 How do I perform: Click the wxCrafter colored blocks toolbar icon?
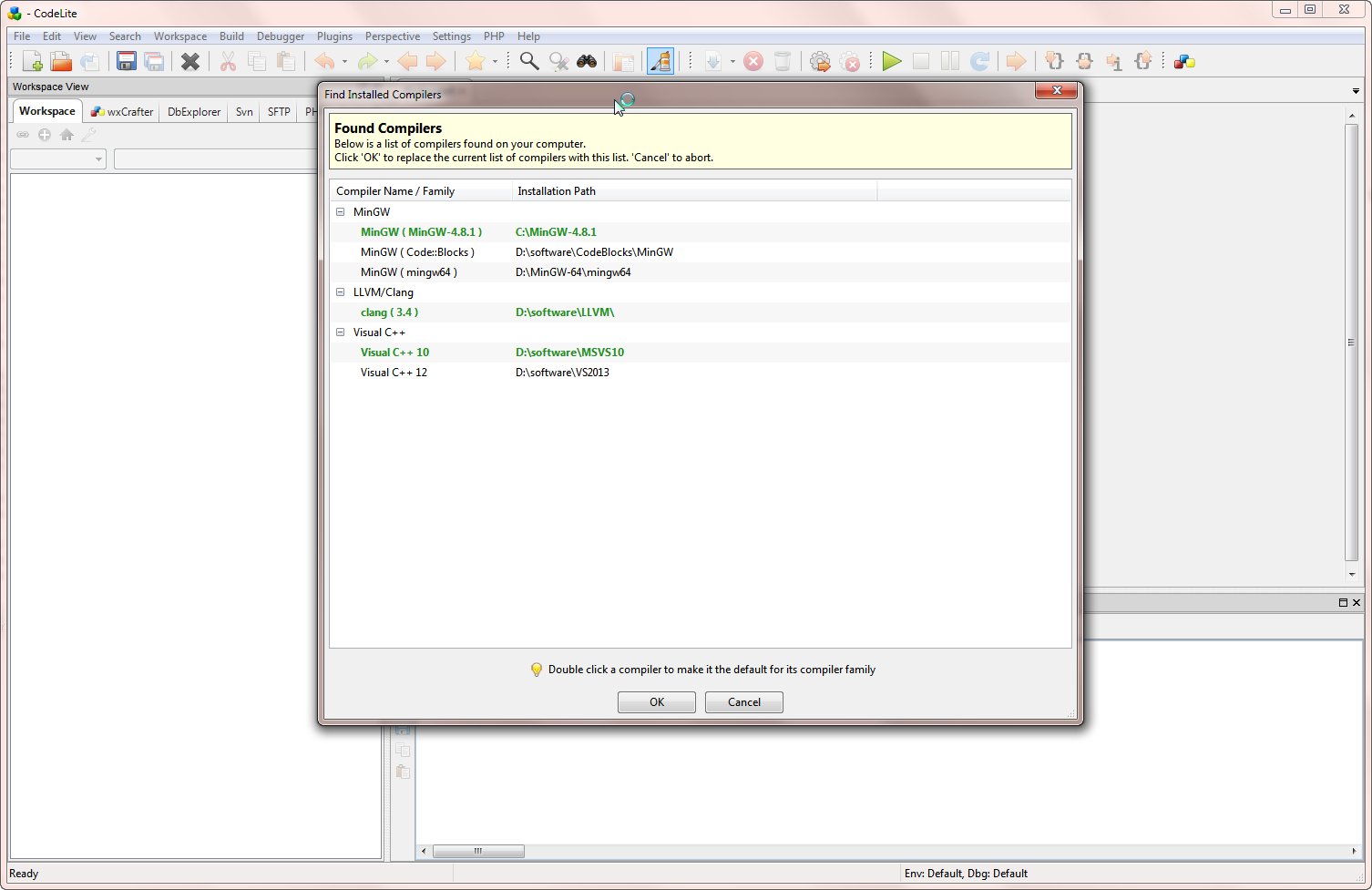pyautogui.click(x=1184, y=61)
